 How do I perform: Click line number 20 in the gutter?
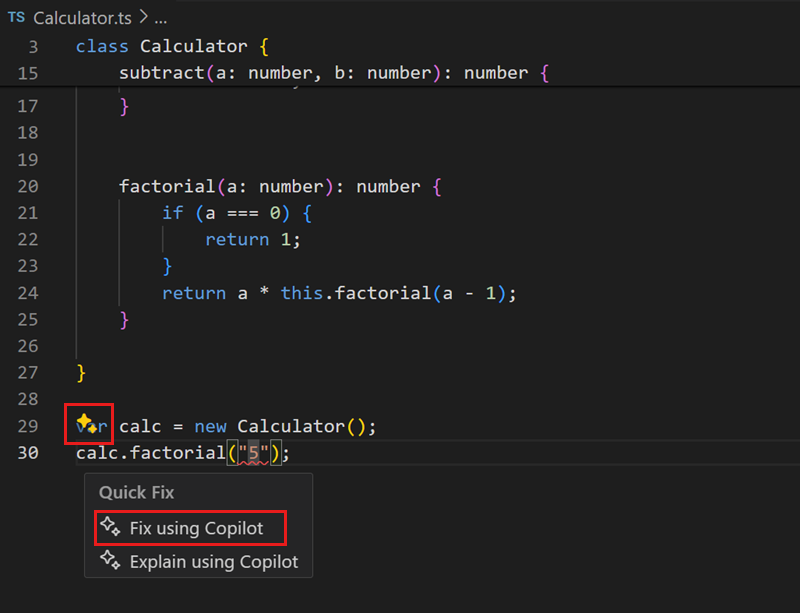[28, 186]
